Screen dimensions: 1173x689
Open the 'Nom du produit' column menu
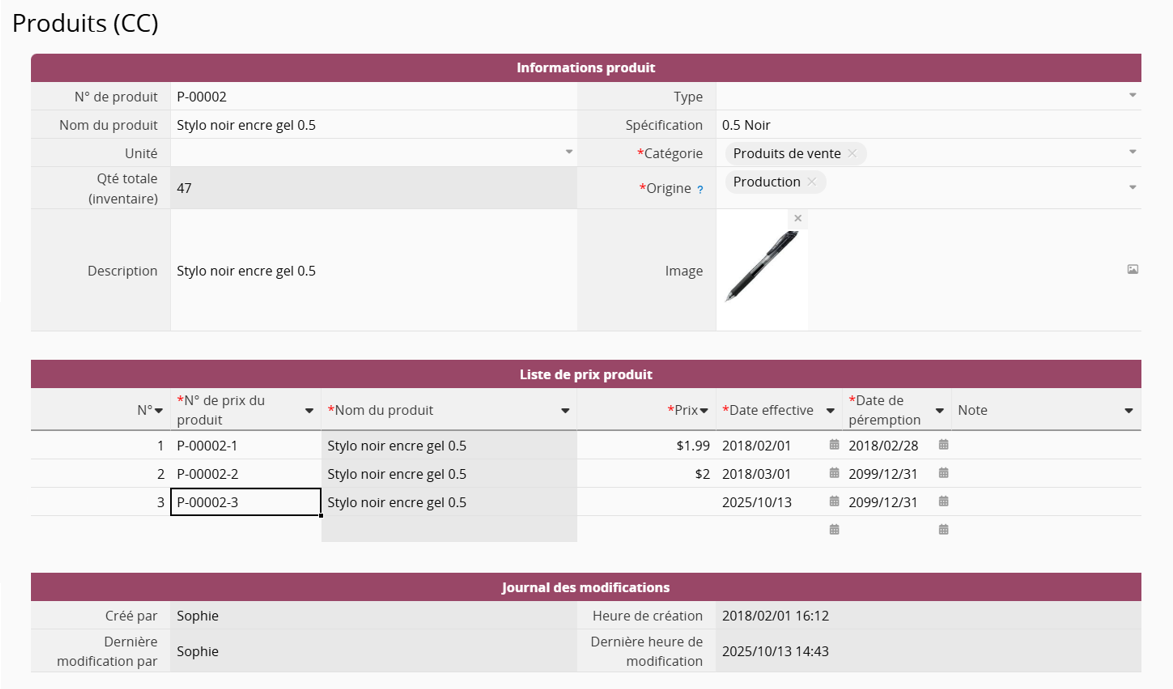pyautogui.click(x=565, y=411)
